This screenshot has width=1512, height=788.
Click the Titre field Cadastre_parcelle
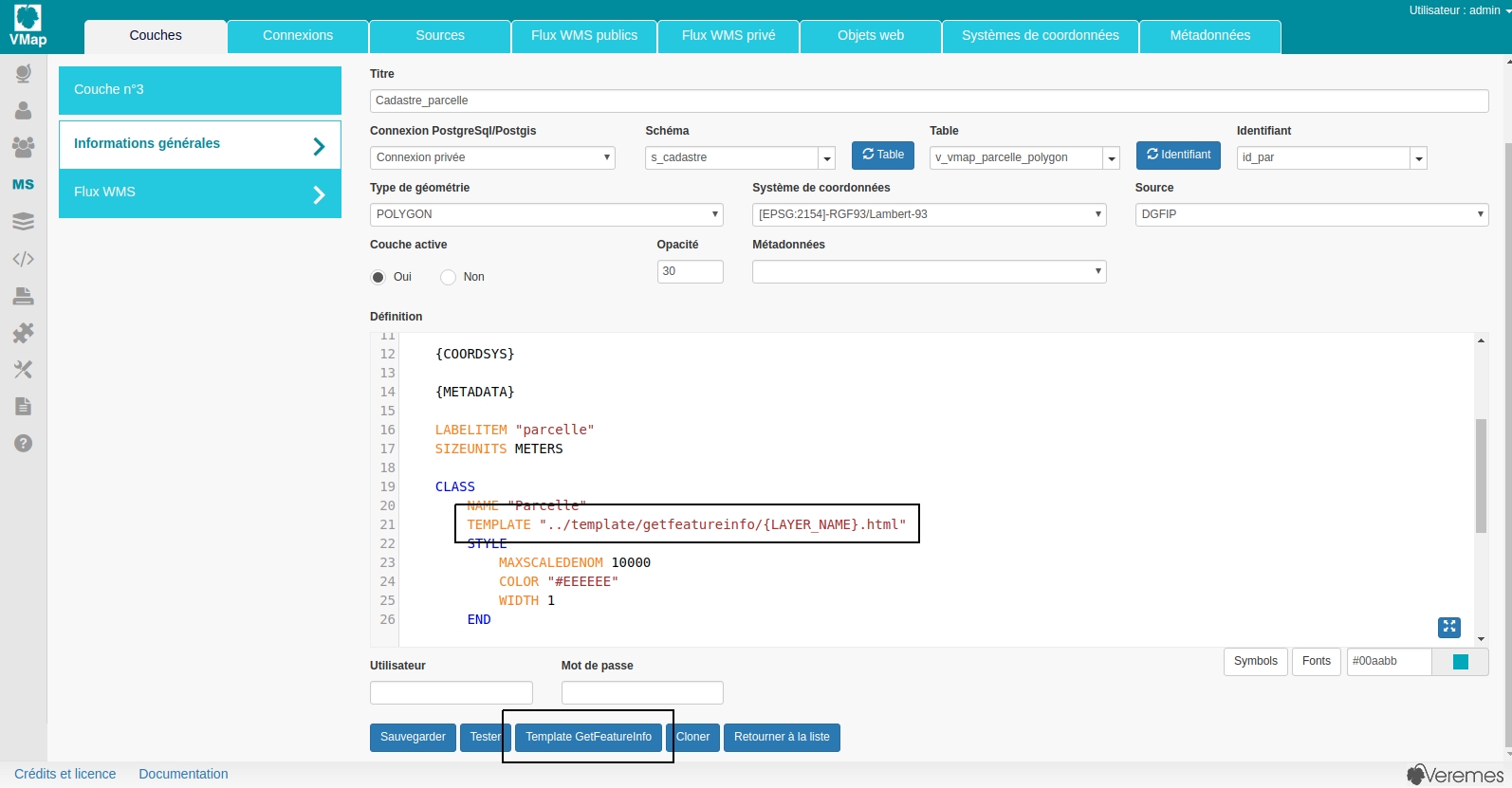pos(930,101)
